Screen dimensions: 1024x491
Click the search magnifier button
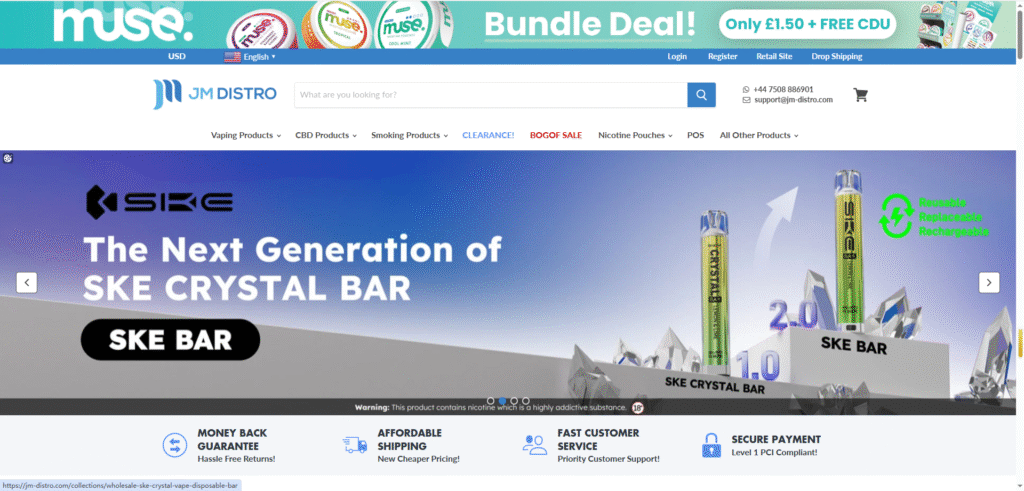pyautogui.click(x=701, y=95)
